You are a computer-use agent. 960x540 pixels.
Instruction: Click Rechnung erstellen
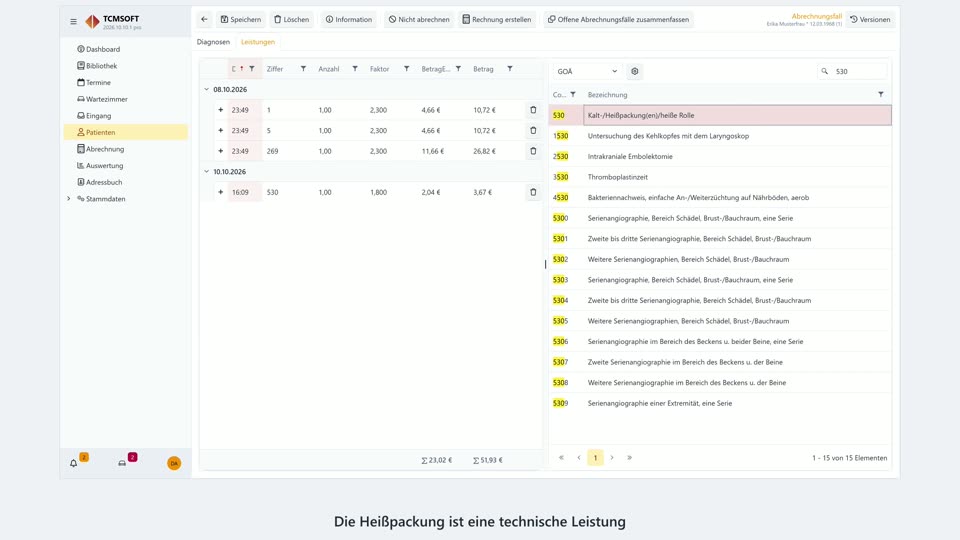tap(497, 20)
